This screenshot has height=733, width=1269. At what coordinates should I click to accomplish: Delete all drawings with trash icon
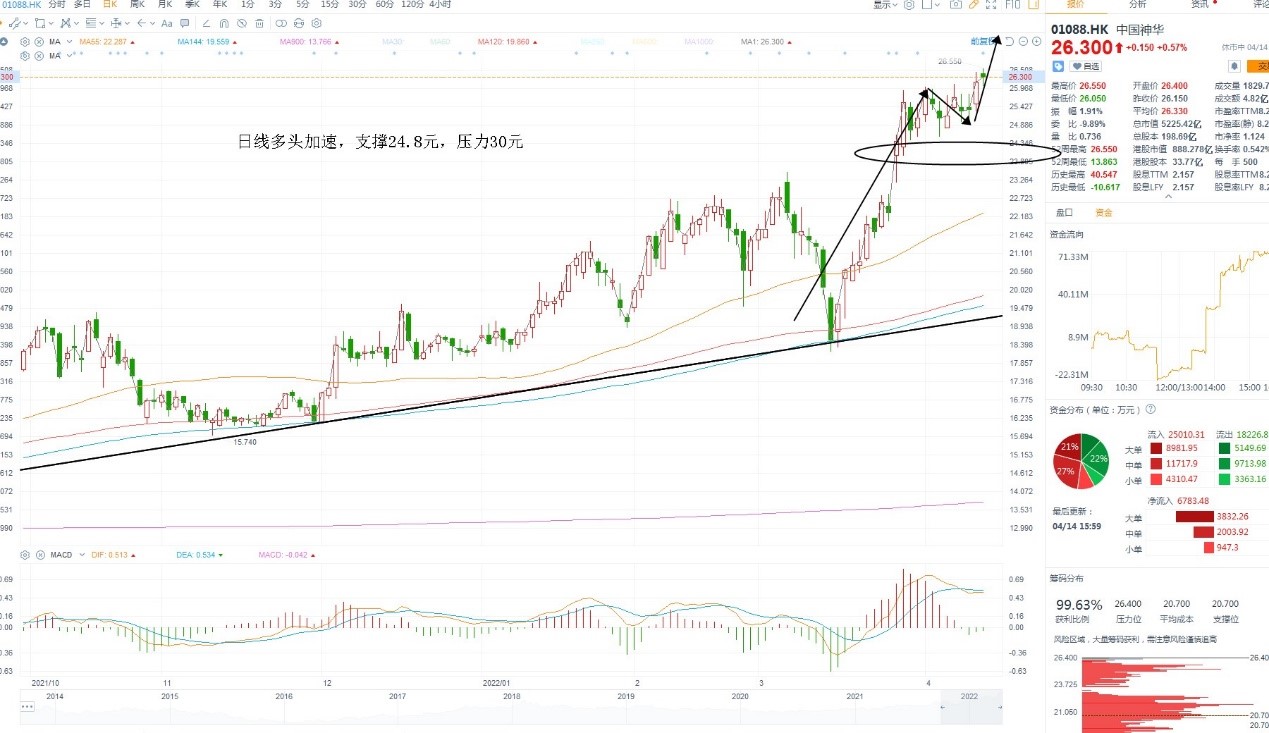tap(259, 23)
